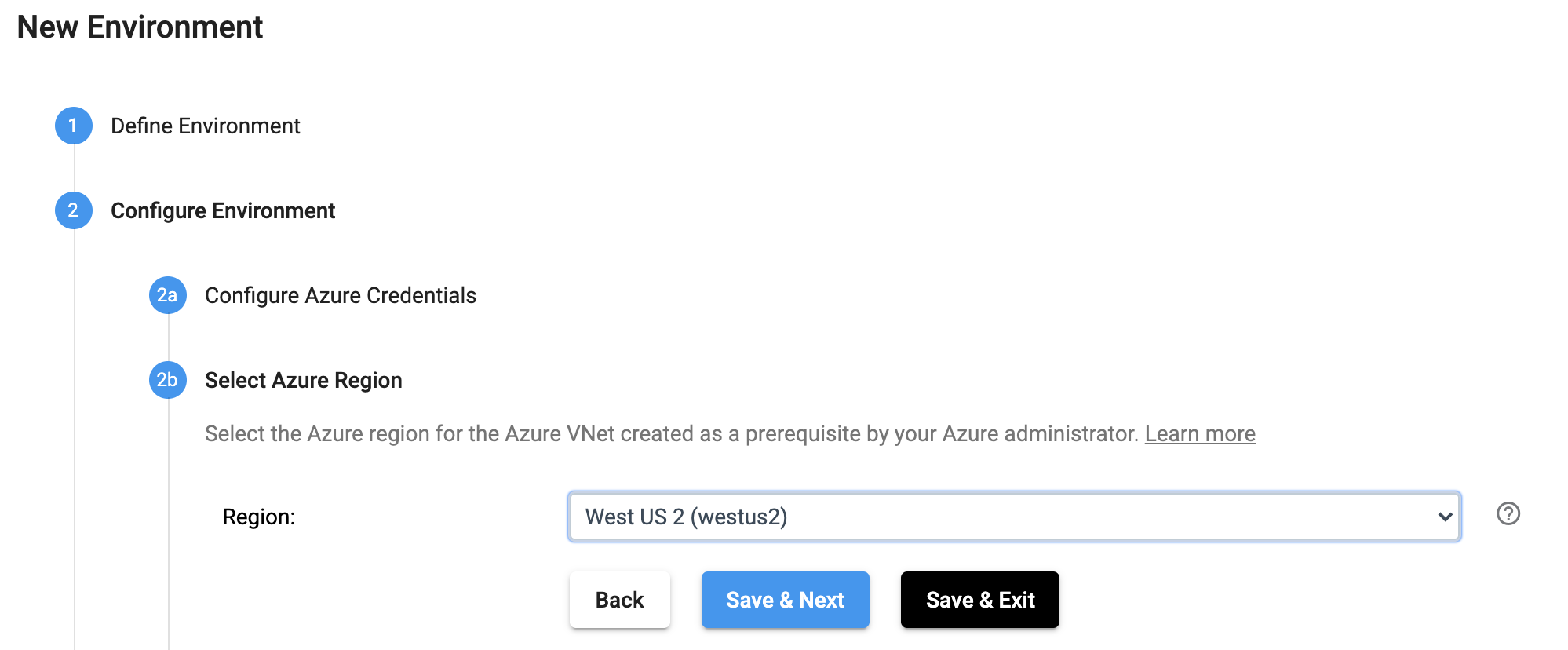Viewport: 1568px width, 650px height.
Task: Open the Learn more link
Action: (x=1199, y=433)
